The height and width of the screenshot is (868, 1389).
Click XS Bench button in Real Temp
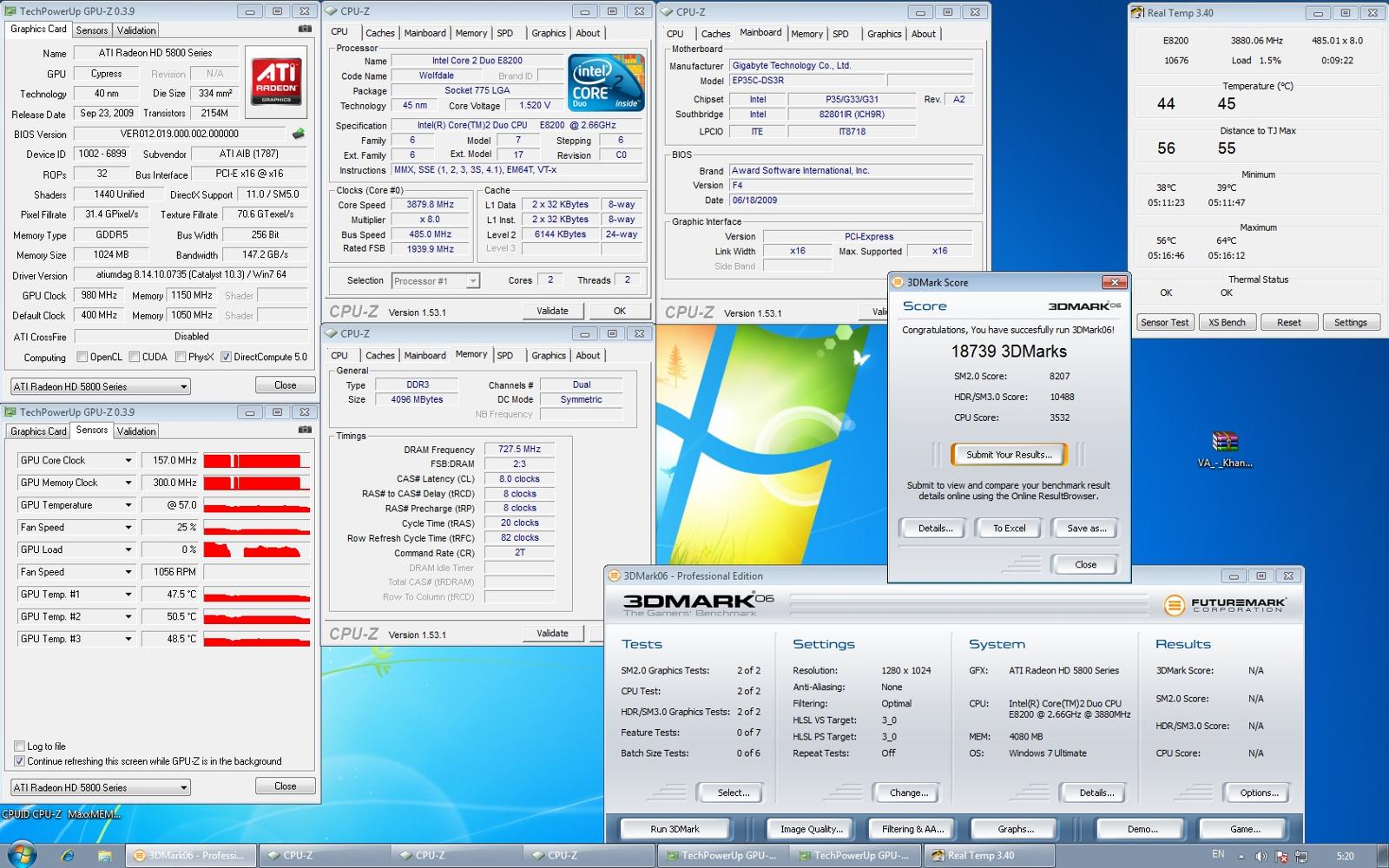click(x=1227, y=322)
